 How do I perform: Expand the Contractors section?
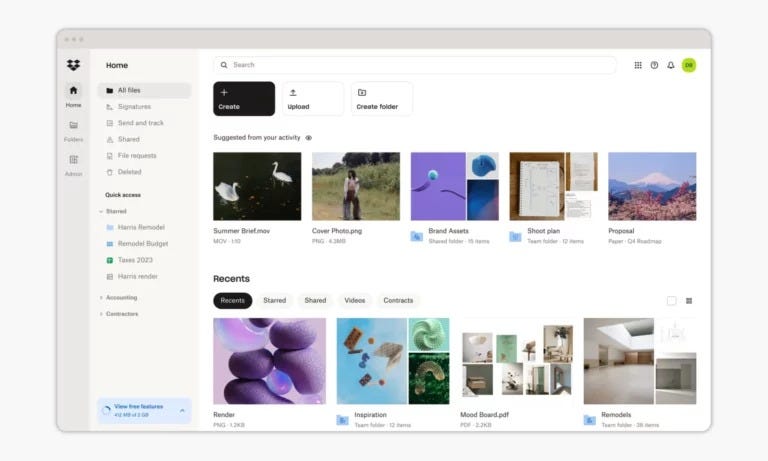point(101,314)
